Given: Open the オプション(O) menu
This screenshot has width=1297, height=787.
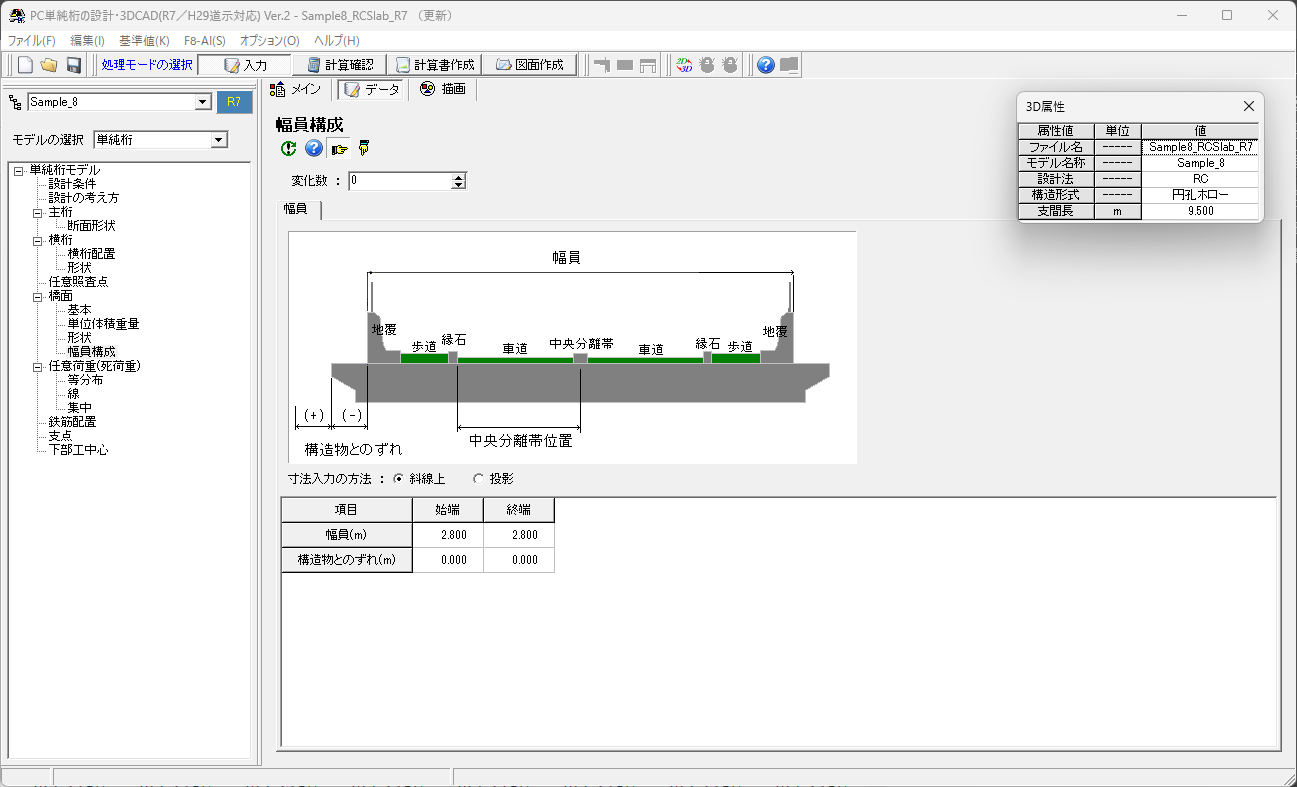Looking at the screenshot, I should click(270, 41).
